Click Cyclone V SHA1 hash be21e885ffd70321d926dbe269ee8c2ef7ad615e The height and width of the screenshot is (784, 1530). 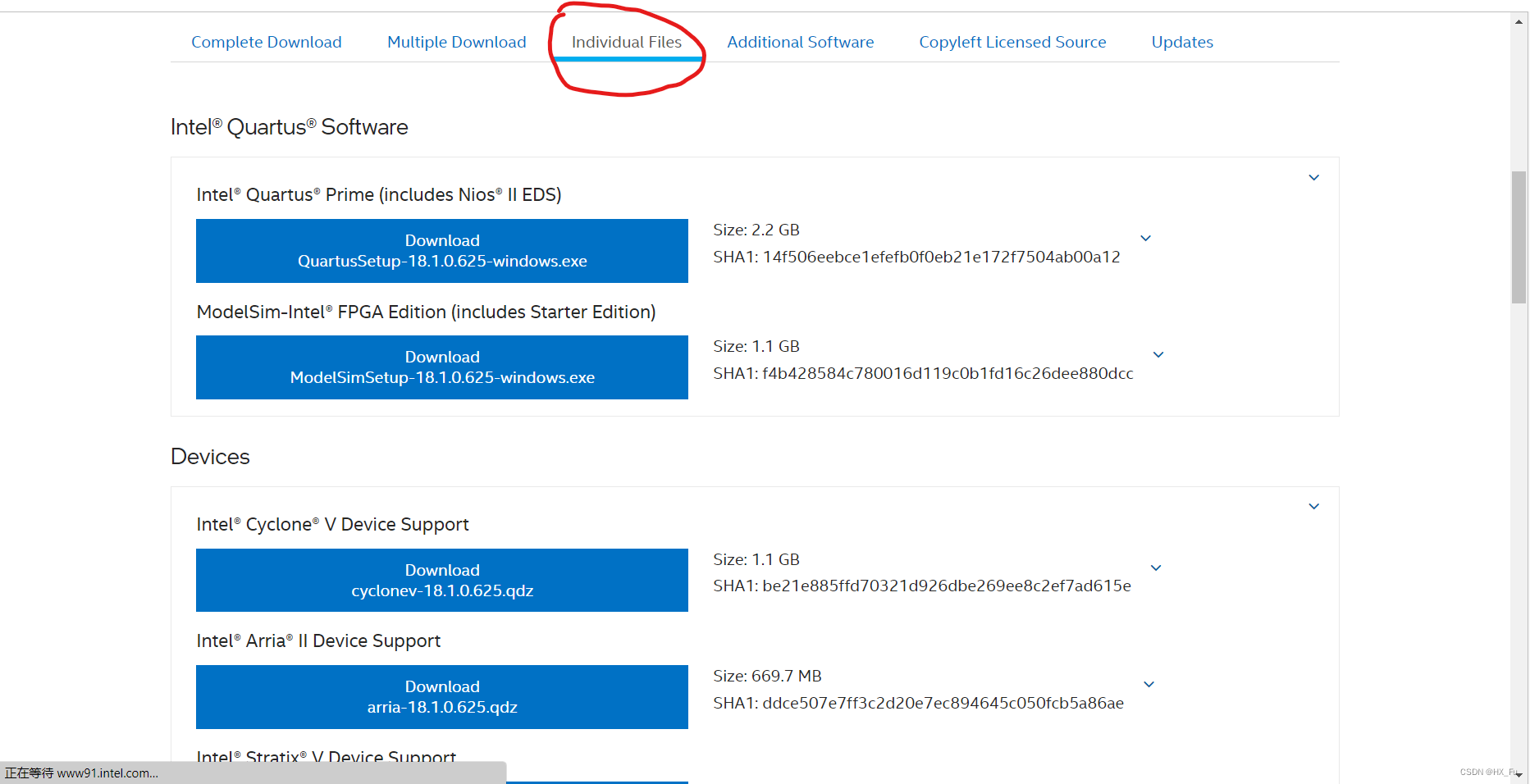[947, 586]
